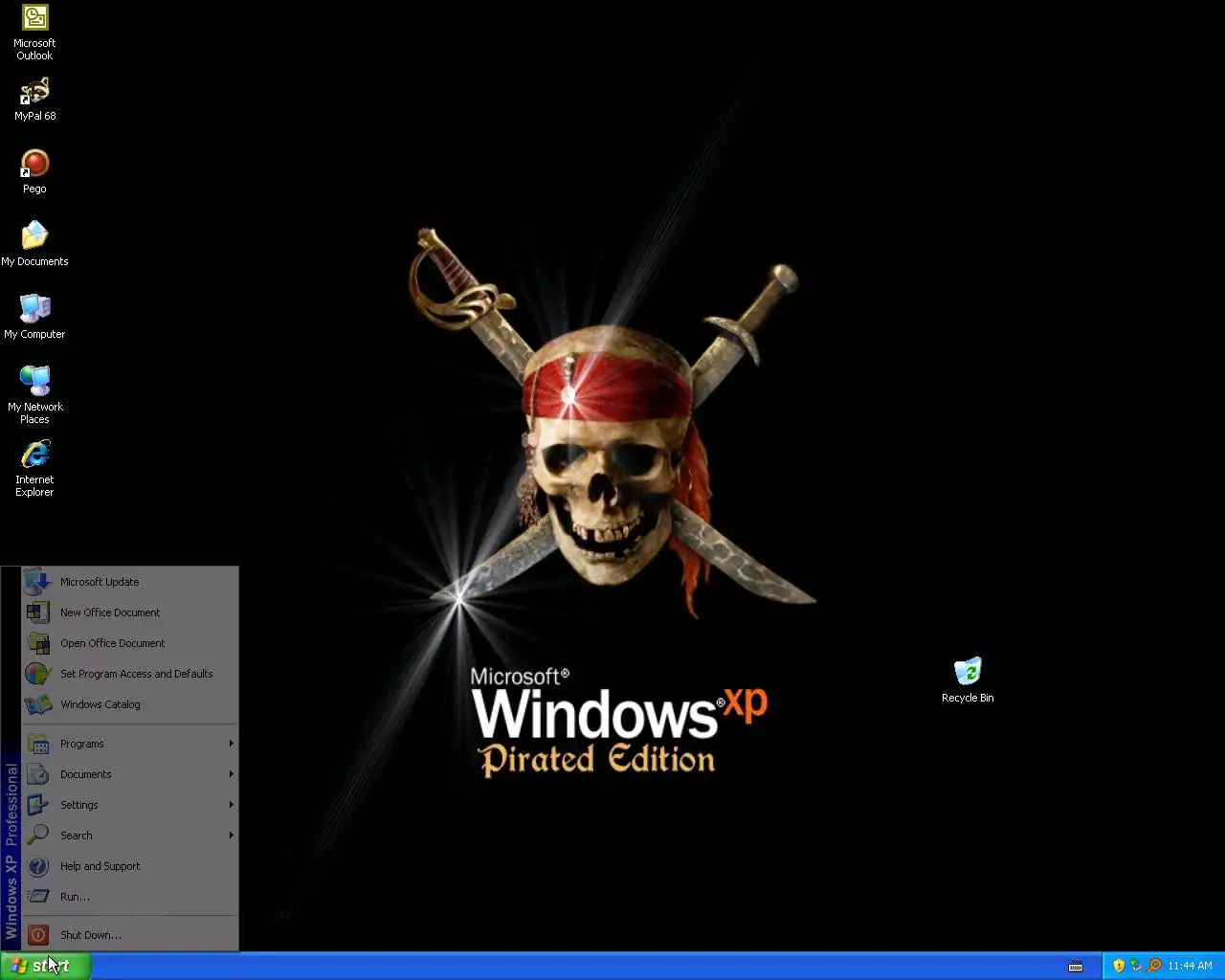This screenshot has height=980, width=1225.
Task: Select the Pego desktop shortcut
Action: point(34,172)
